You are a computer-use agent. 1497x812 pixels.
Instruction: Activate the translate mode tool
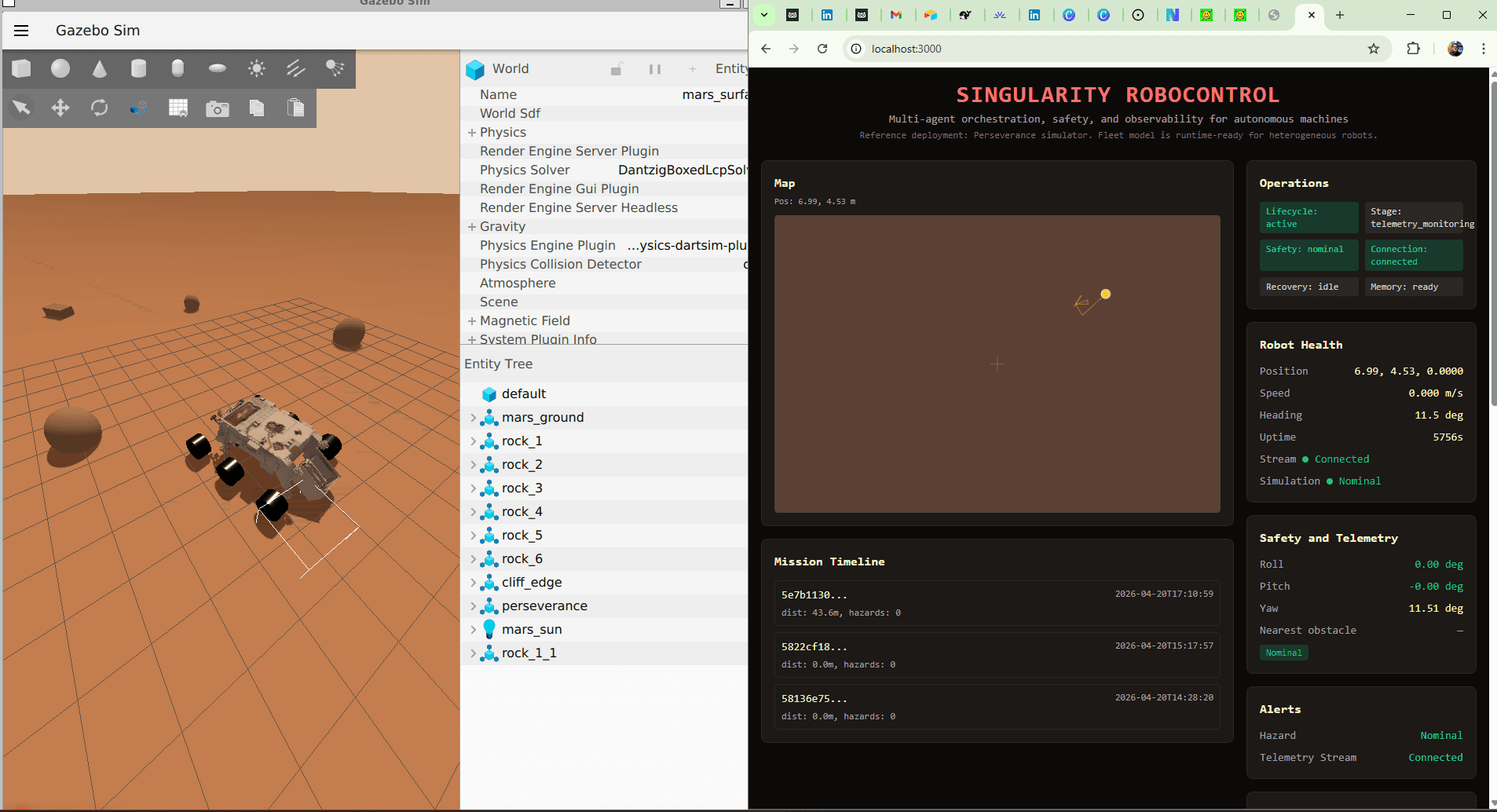click(60, 108)
